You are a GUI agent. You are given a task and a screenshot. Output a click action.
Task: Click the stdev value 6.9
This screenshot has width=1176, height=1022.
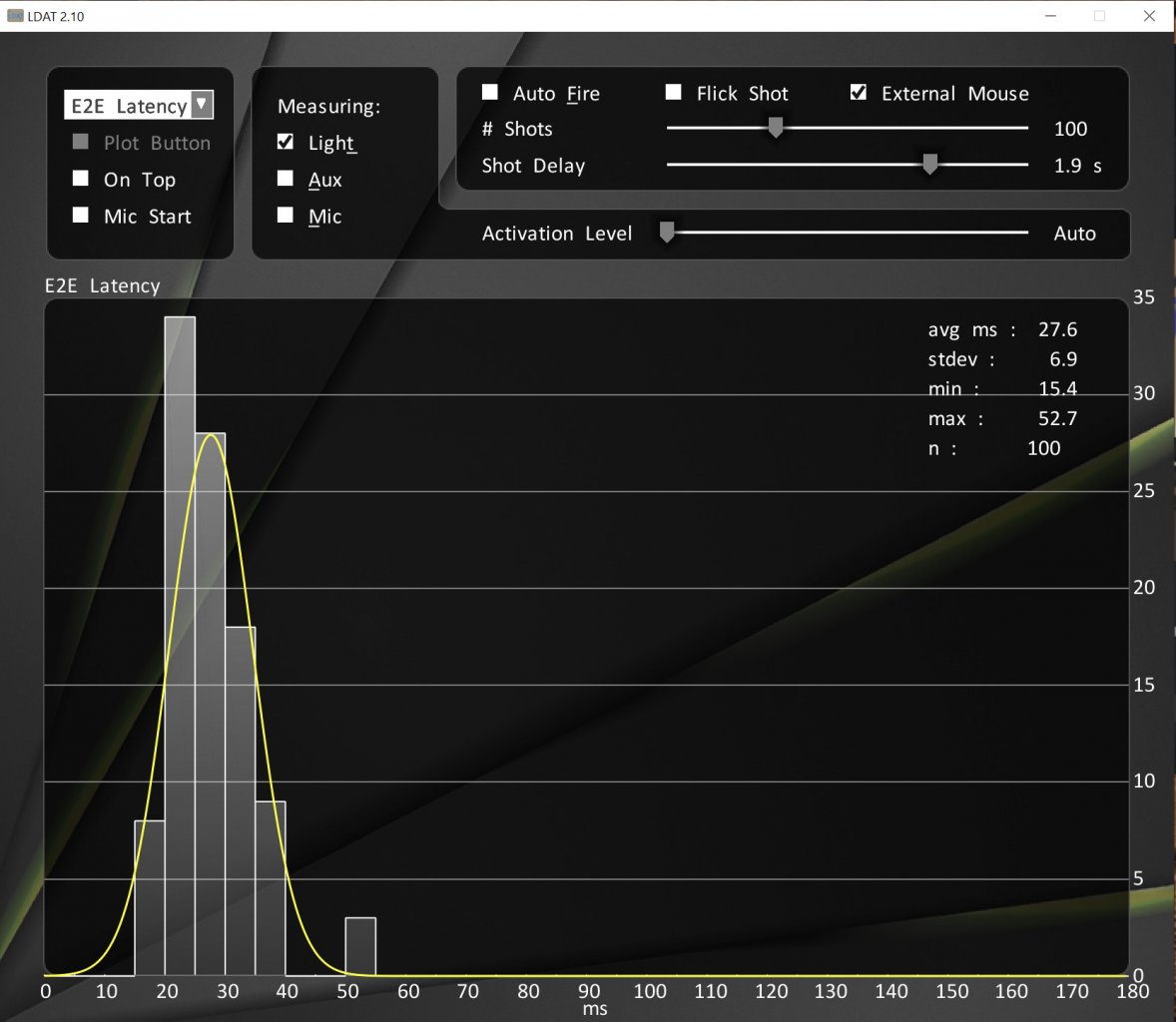pyautogui.click(x=1063, y=359)
